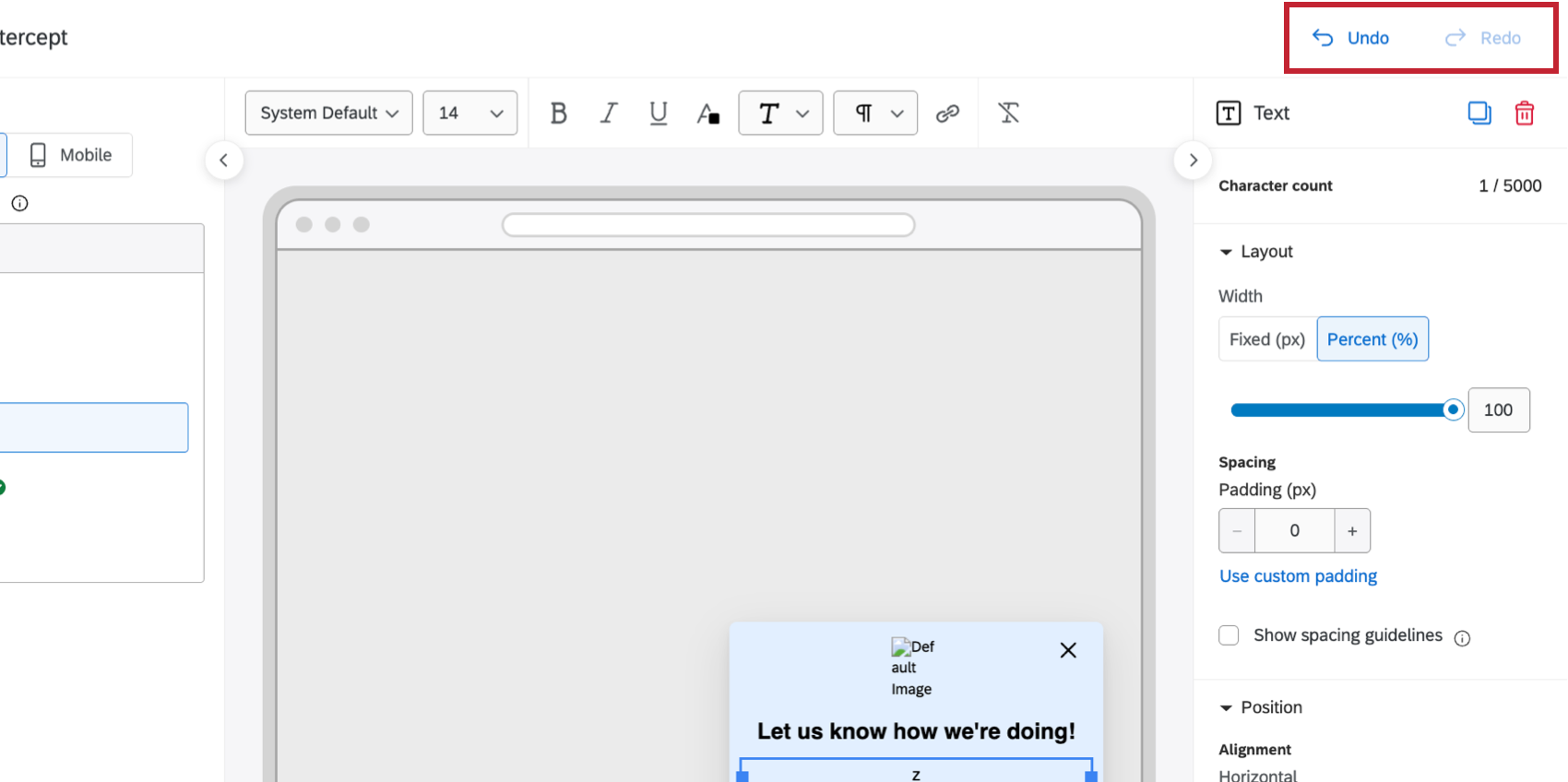Collapse the left panel with chevron
1568x782 pixels.
223,160
